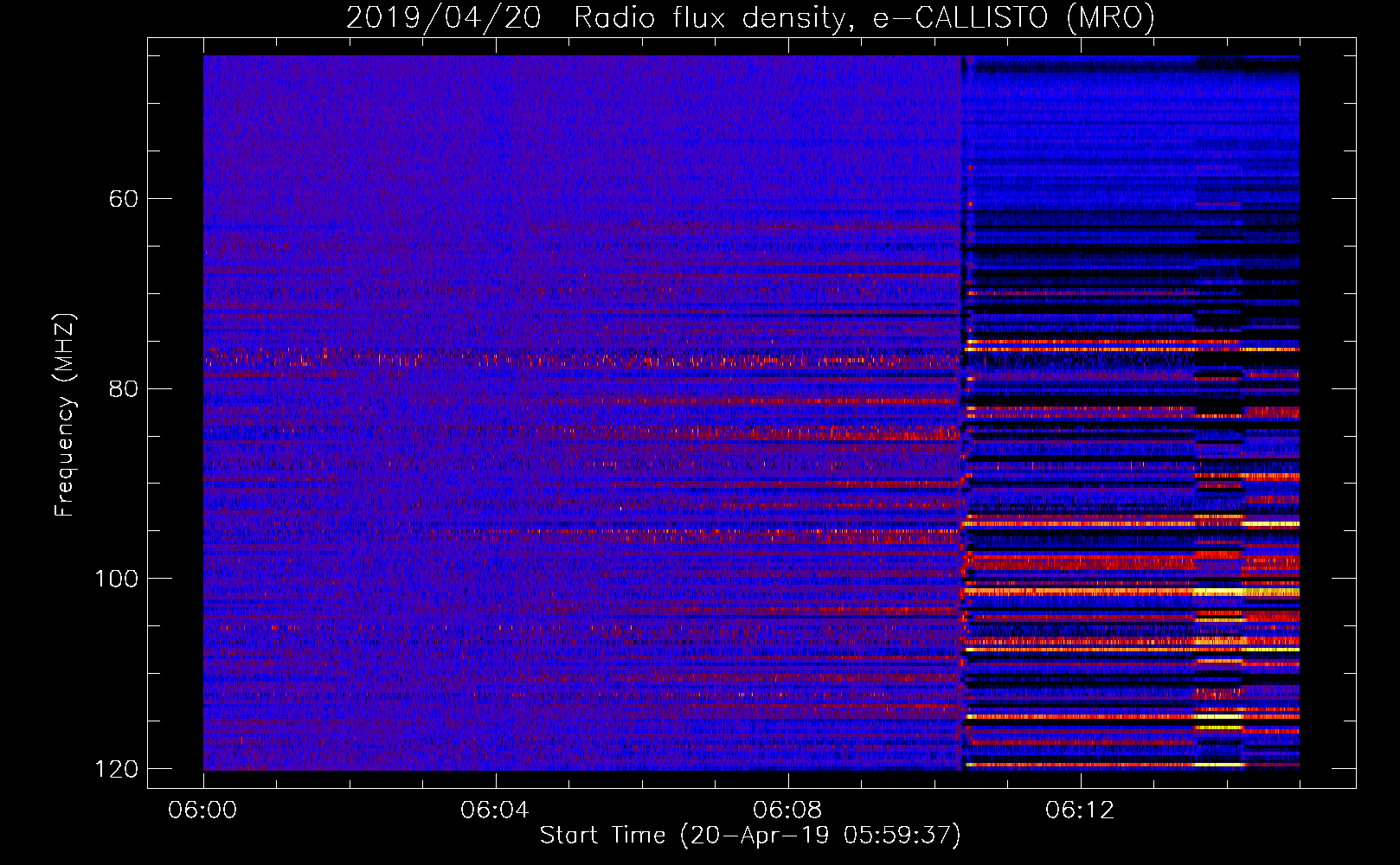Viewport: 1400px width, 865px height.
Task: Click the 06:00 time tick label
Action: (x=202, y=811)
